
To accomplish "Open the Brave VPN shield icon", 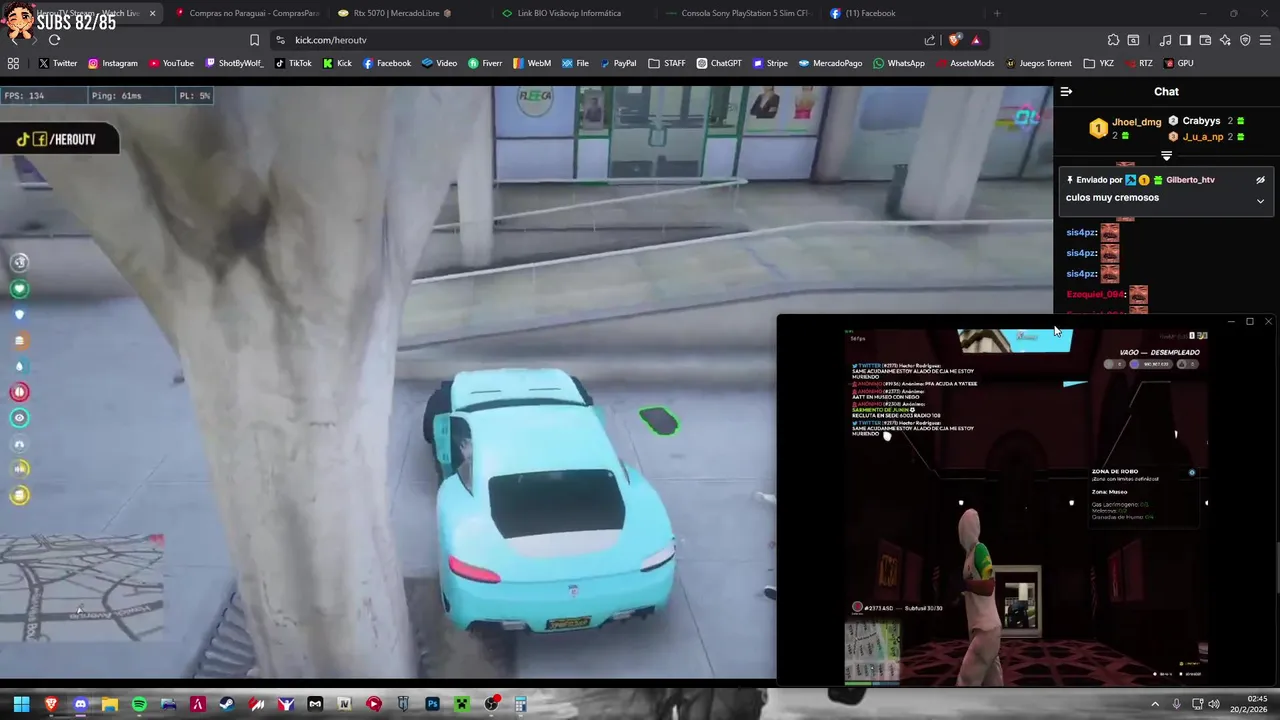I will tap(1245, 40).
